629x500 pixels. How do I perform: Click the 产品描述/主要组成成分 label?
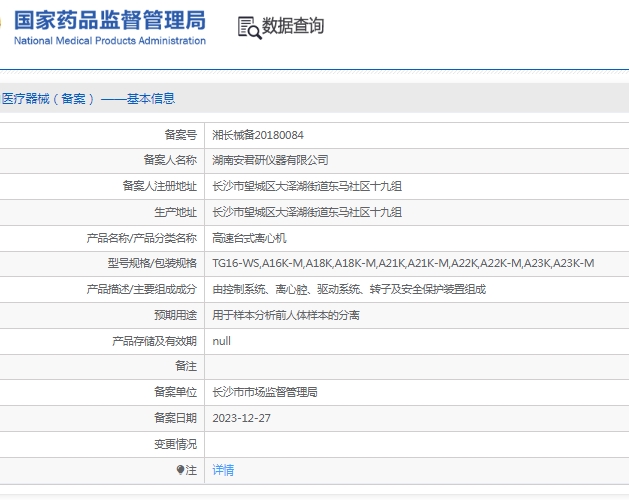click(142, 289)
